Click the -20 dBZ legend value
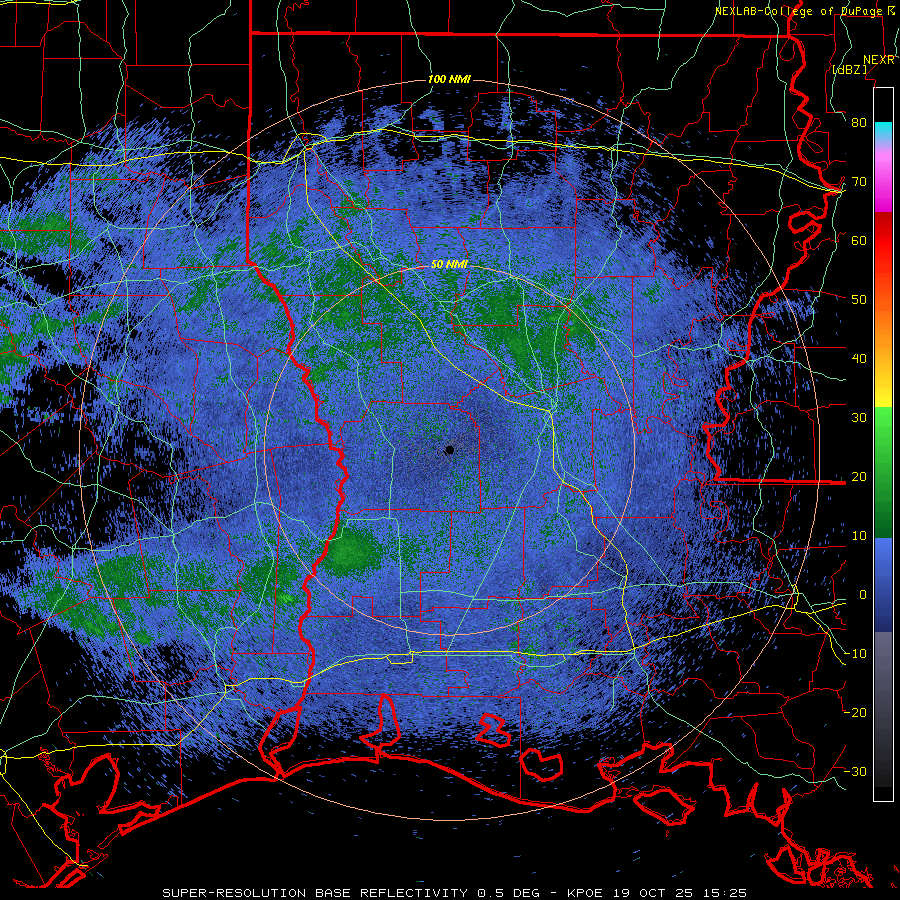The width and height of the screenshot is (900, 900). [855, 713]
